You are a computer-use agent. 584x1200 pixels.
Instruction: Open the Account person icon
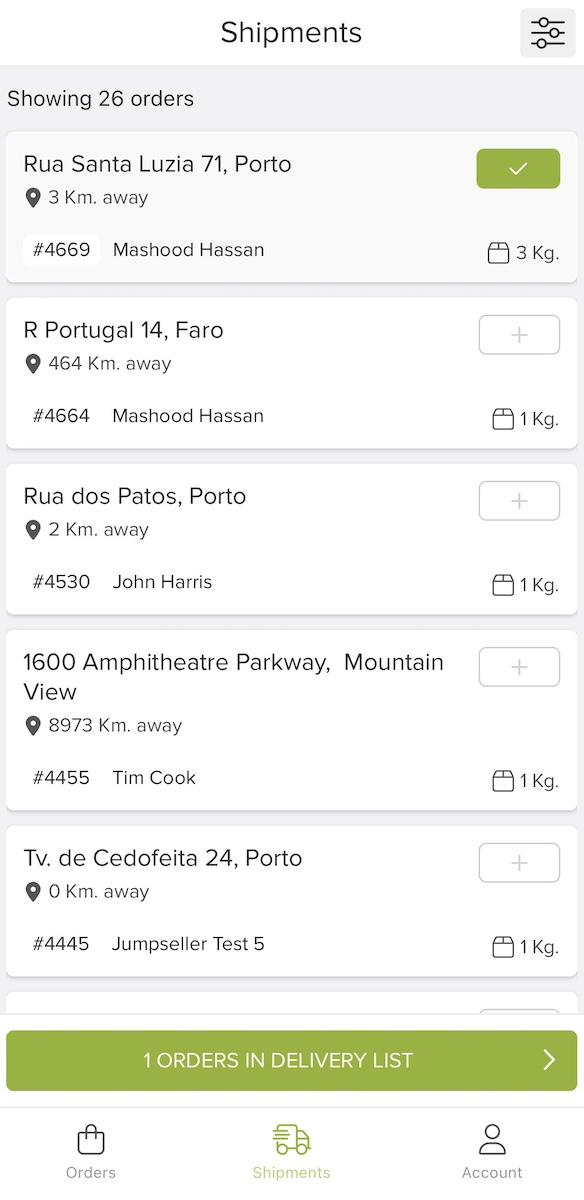pyautogui.click(x=492, y=1139)
